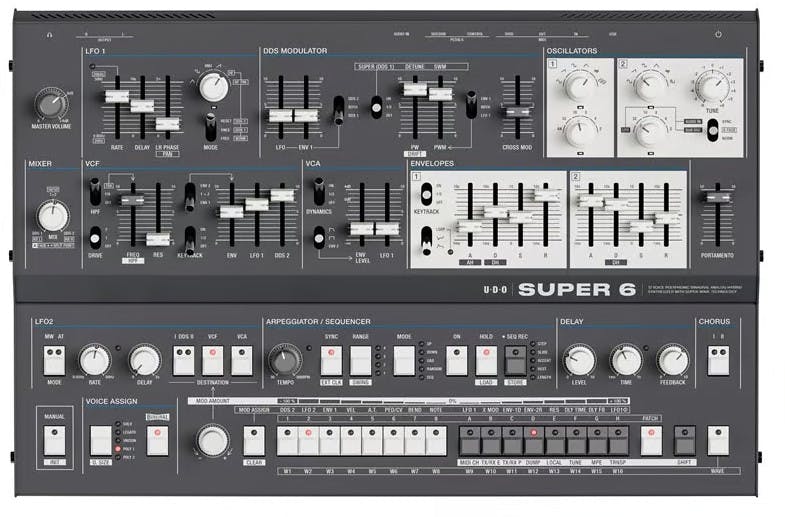Toggle the Oscillator 2 Sync switch
This screenshot has width=785, height=517.
(x=712, y=130)
